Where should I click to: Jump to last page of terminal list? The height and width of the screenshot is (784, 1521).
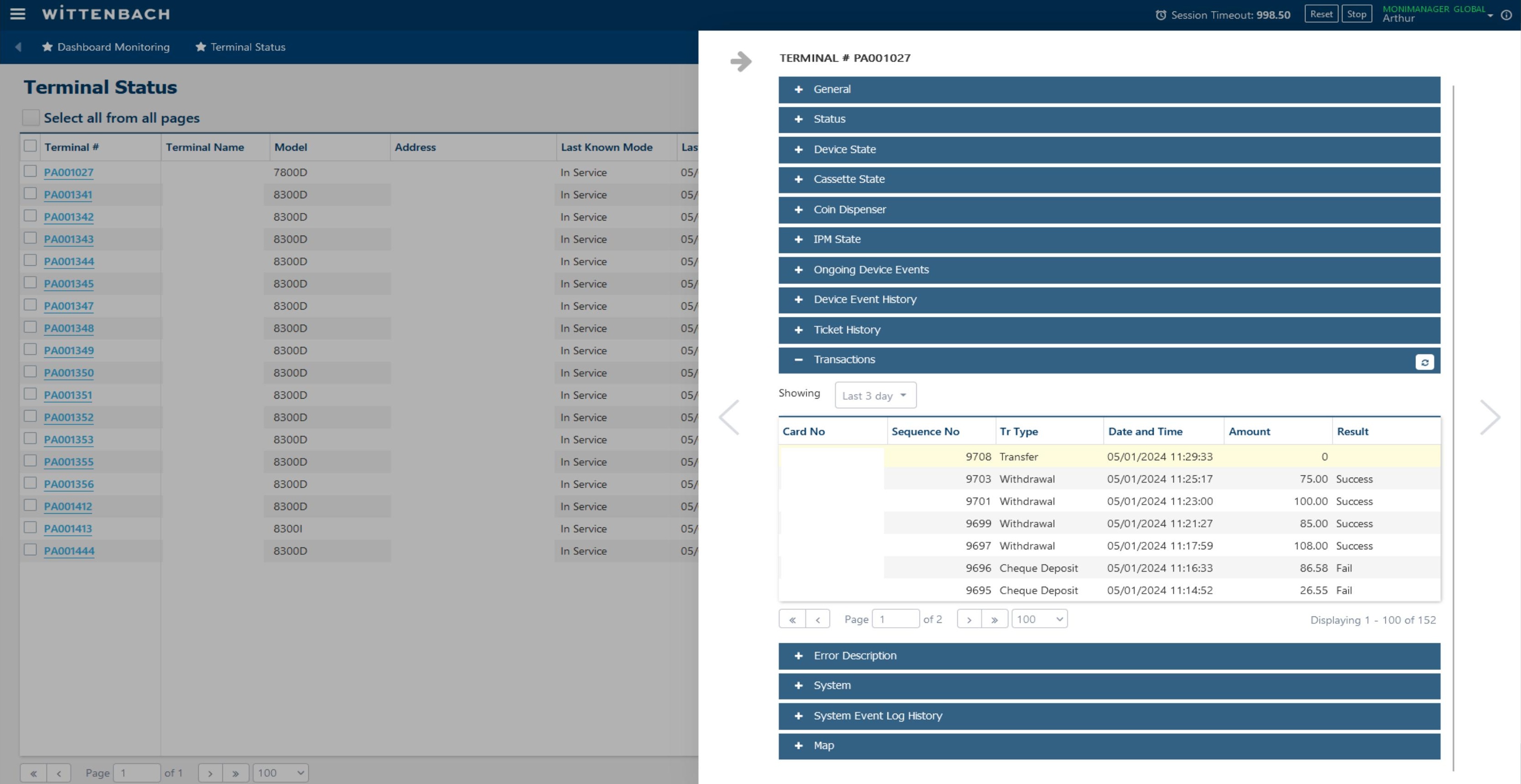pos(236,773)
